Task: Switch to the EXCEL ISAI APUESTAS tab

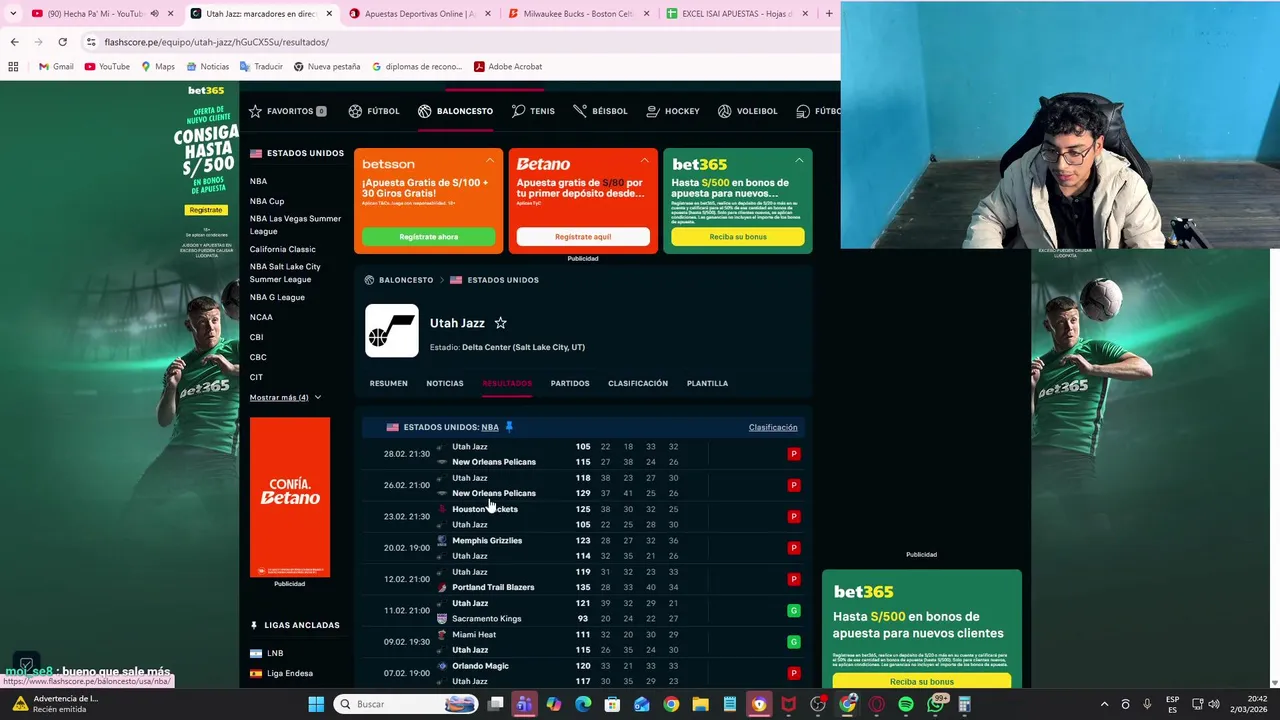Action: point(738,14)
